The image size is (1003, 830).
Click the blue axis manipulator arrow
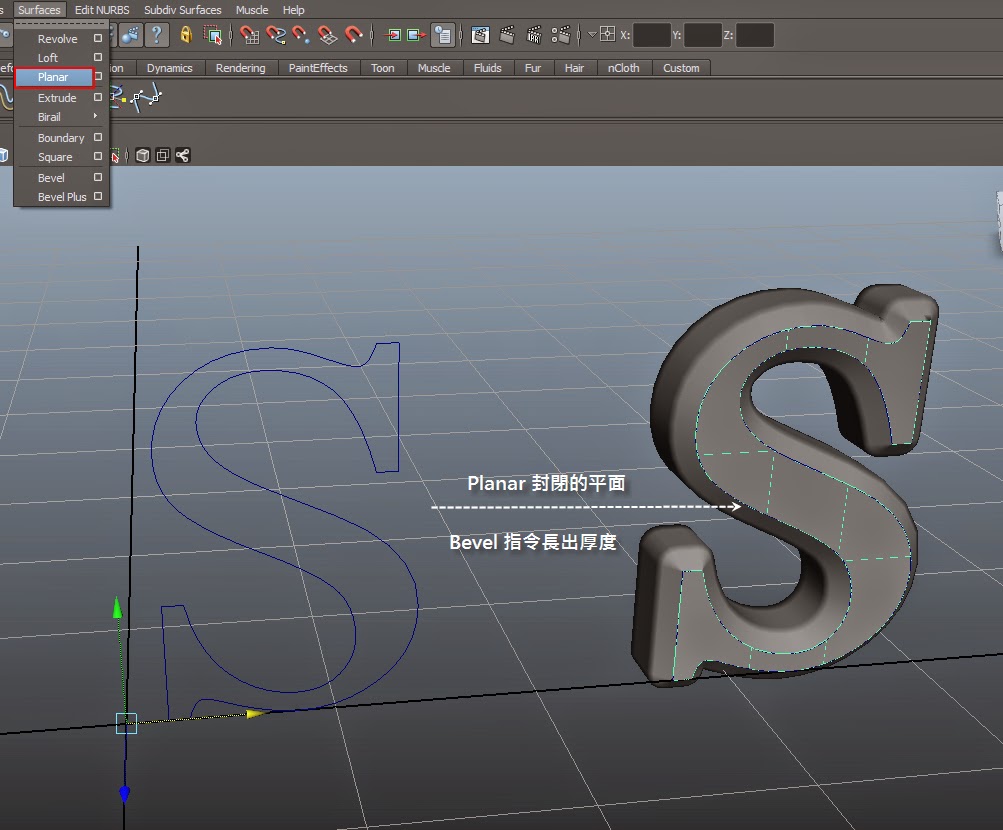click(124, 794)
